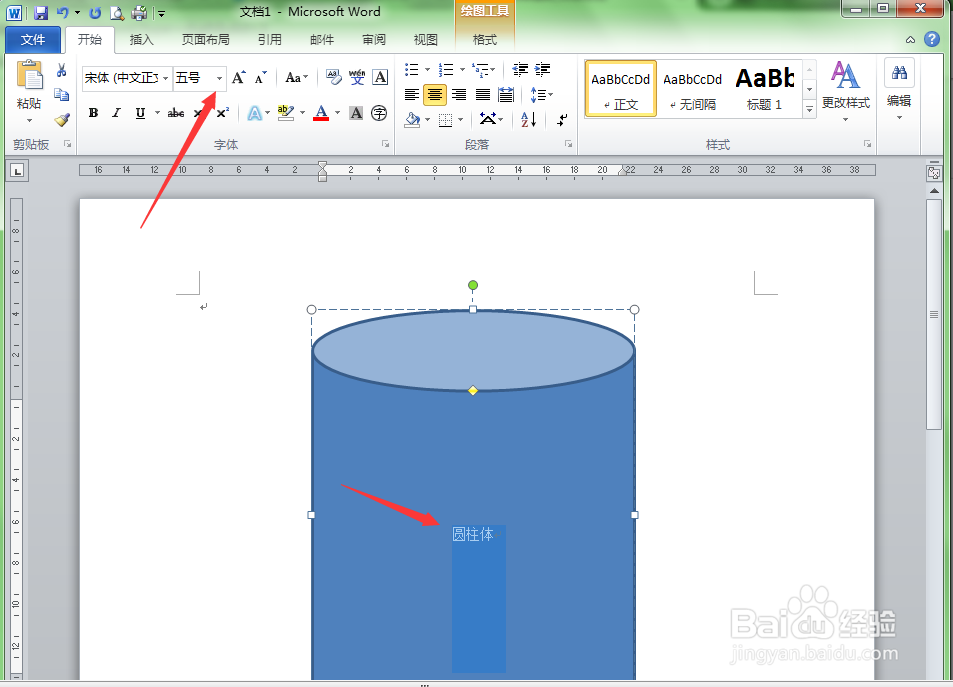Screen dimensions: 953x687
Task: Click the Paste clipboard icon
Action: pos(29,76)
